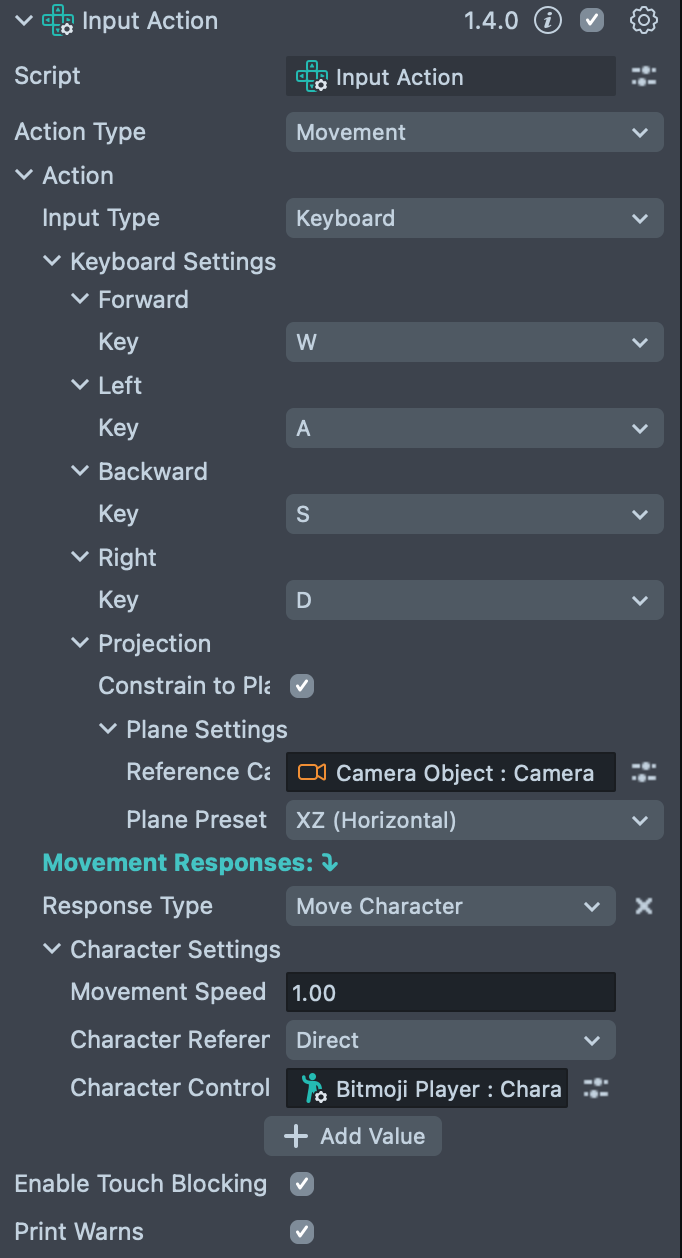Click the component info icon

point(548,20)
